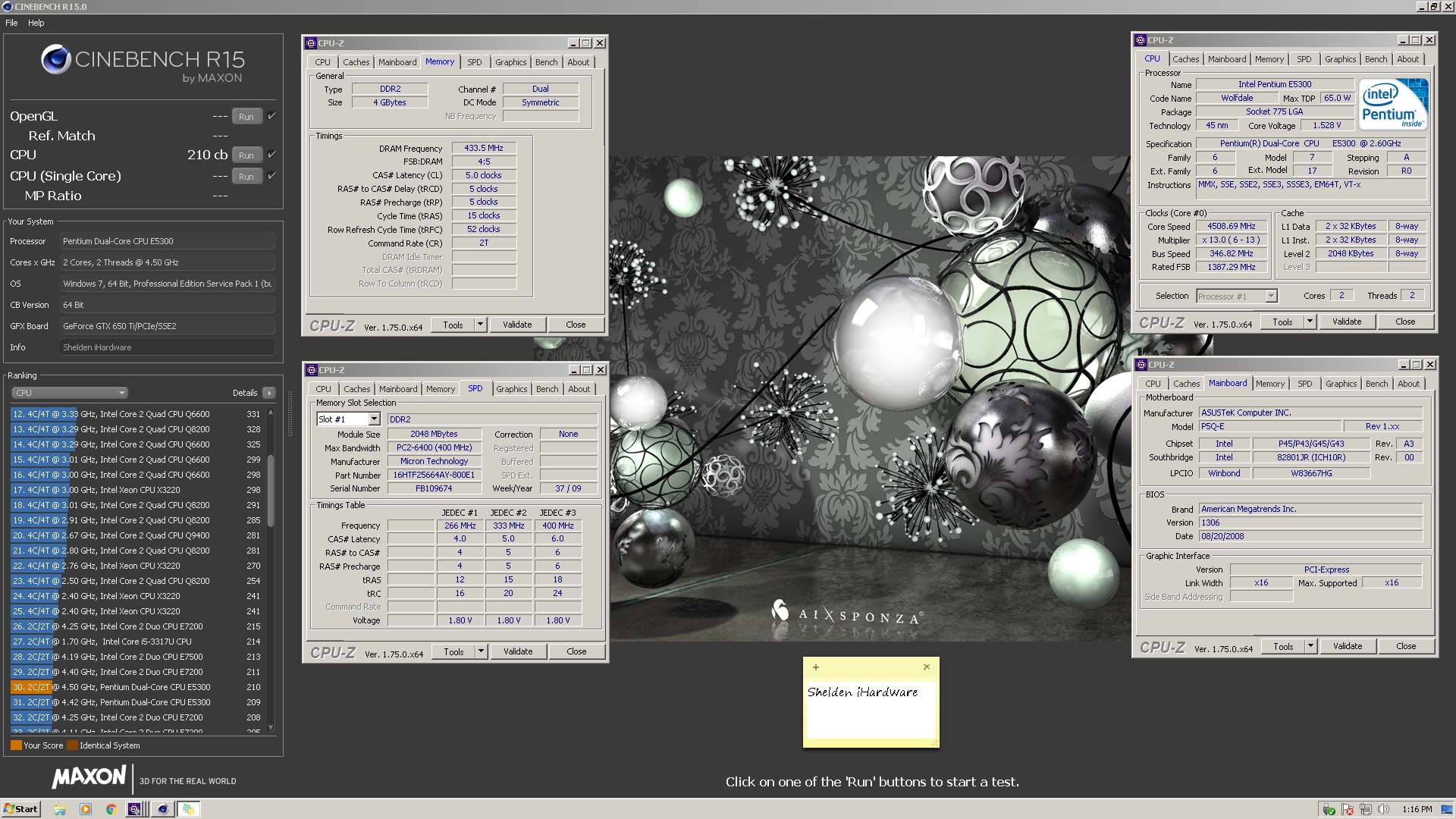The image size is (1456, 819).
Task: Run the CPU (Single Core) benchmark
Action: coord(246,176)
